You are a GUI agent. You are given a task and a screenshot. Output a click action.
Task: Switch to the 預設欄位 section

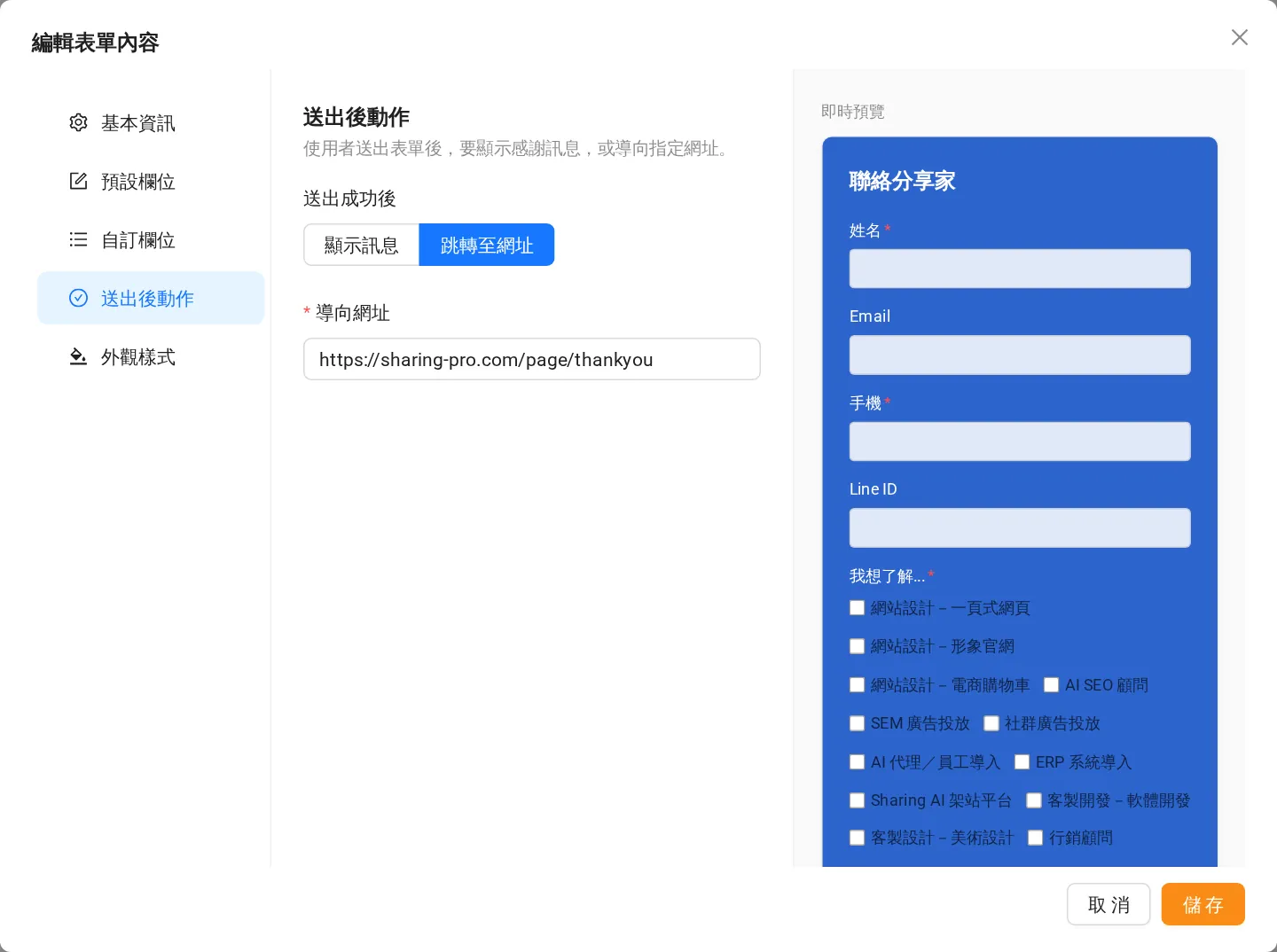tap(151, 181)
